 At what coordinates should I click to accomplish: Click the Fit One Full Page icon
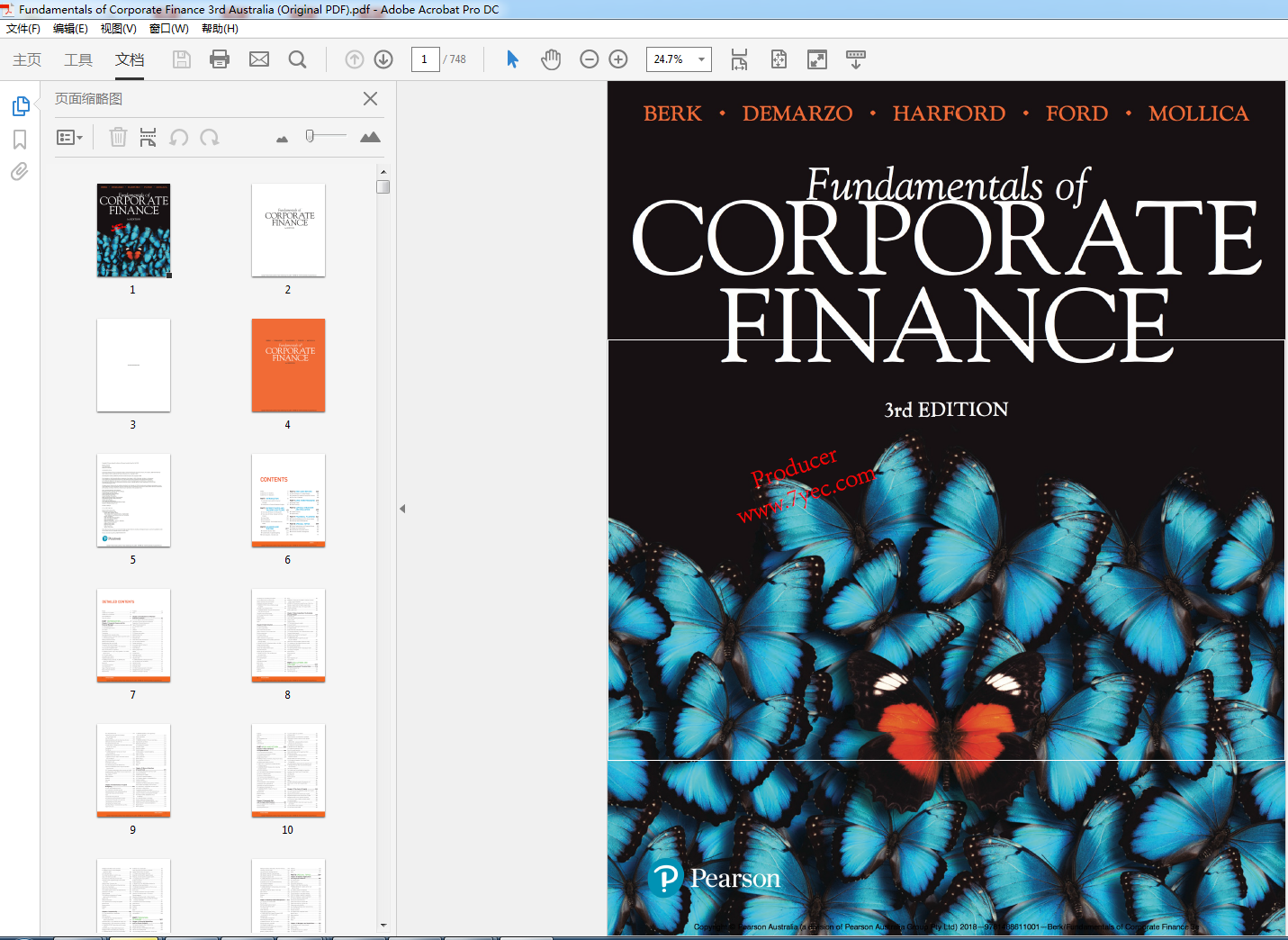pos(779,59)
